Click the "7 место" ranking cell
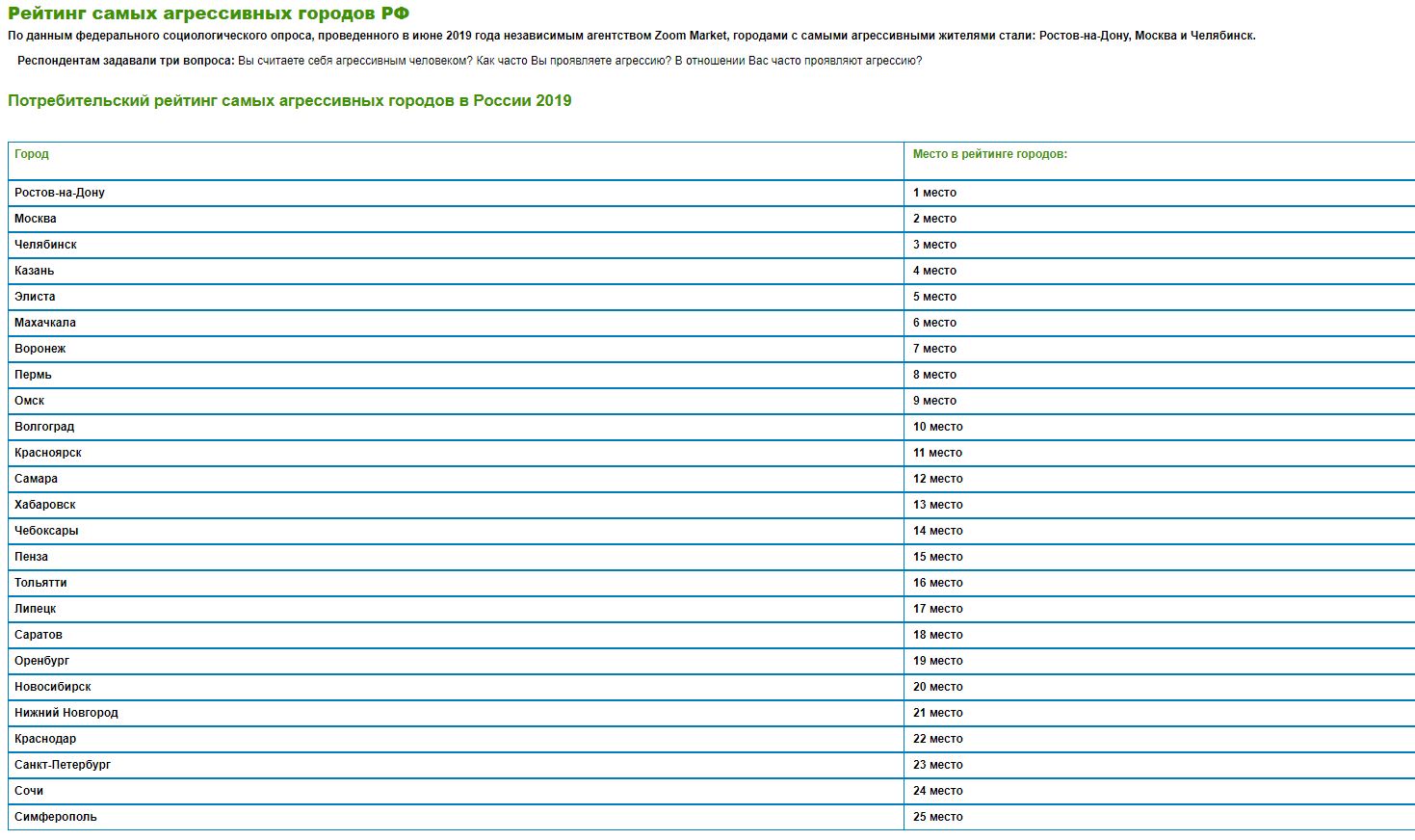 (x=934, y=349)
